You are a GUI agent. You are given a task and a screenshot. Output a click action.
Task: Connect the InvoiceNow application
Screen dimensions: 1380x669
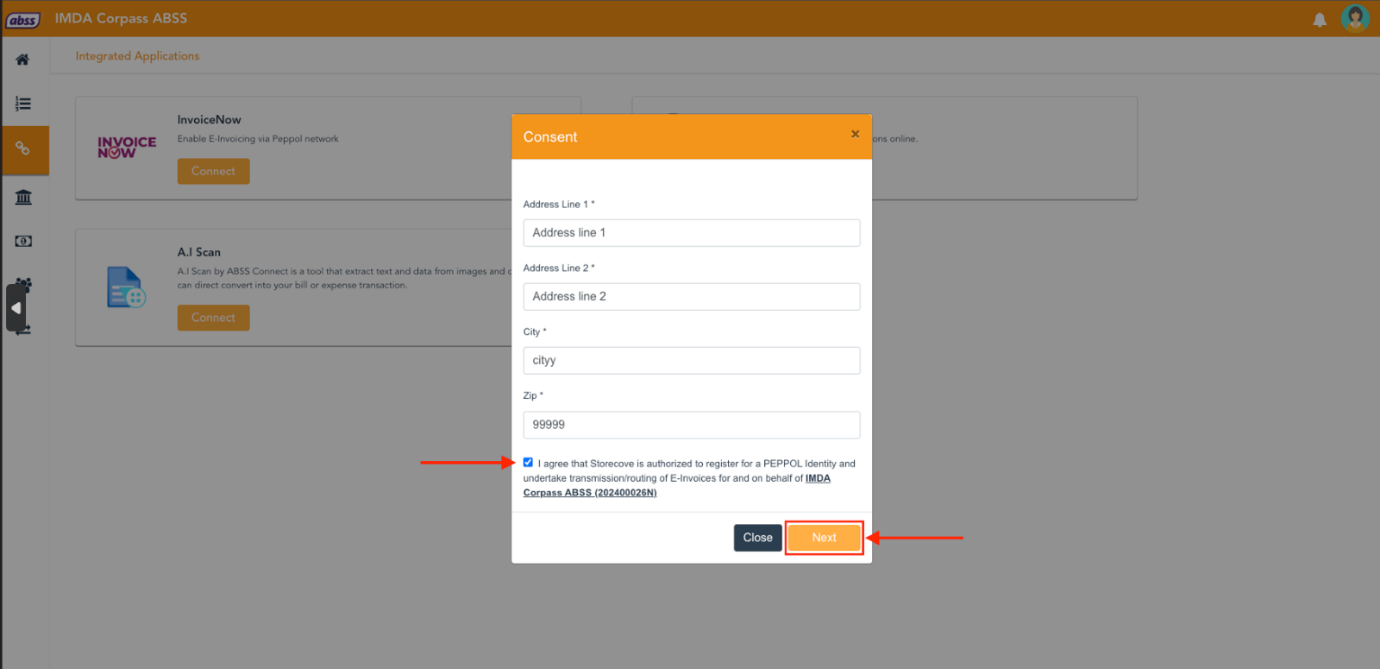213,171
